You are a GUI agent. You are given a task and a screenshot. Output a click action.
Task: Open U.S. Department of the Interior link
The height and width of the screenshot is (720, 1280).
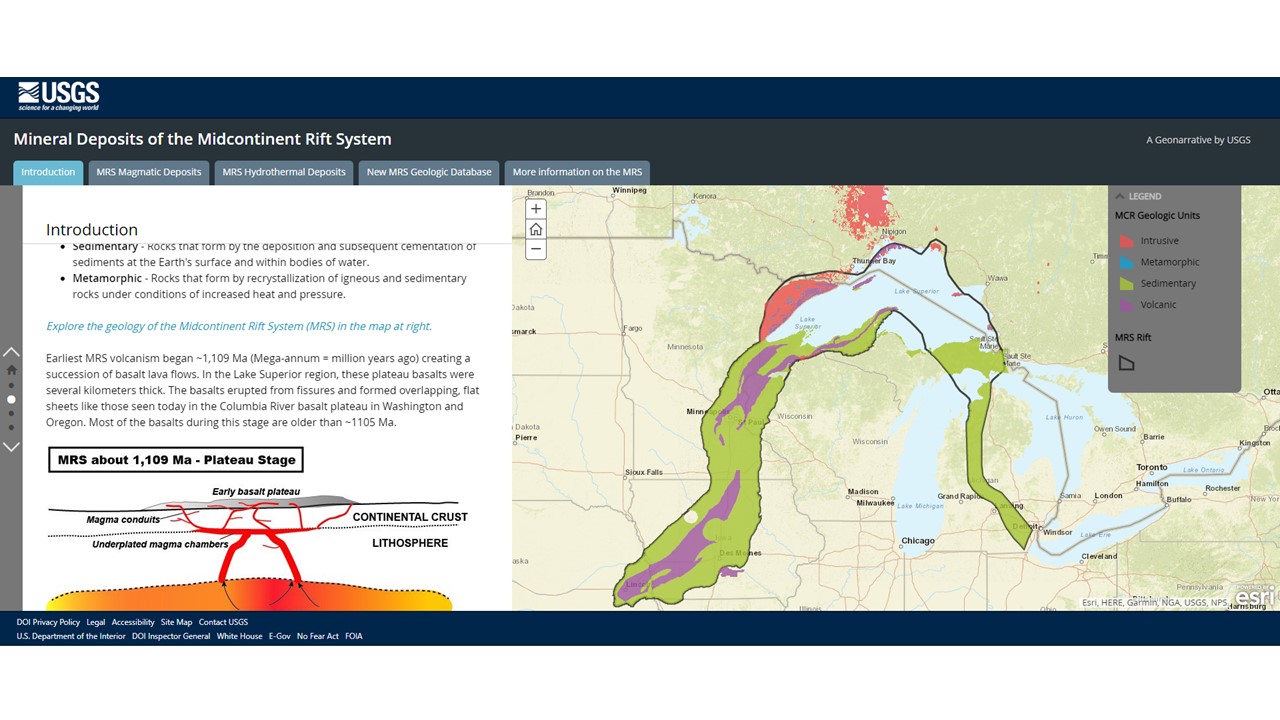coord(71,636)
